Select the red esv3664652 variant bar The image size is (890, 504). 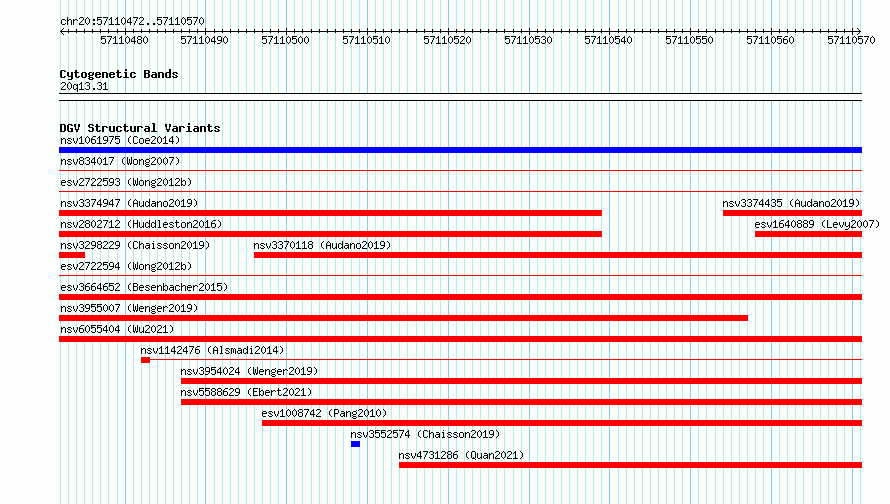[460, 297]
